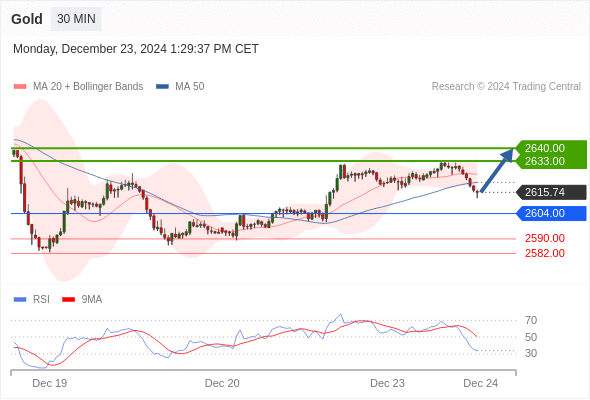
Task: Click the Dec 24 date axis marker
Action: (481, 383)
